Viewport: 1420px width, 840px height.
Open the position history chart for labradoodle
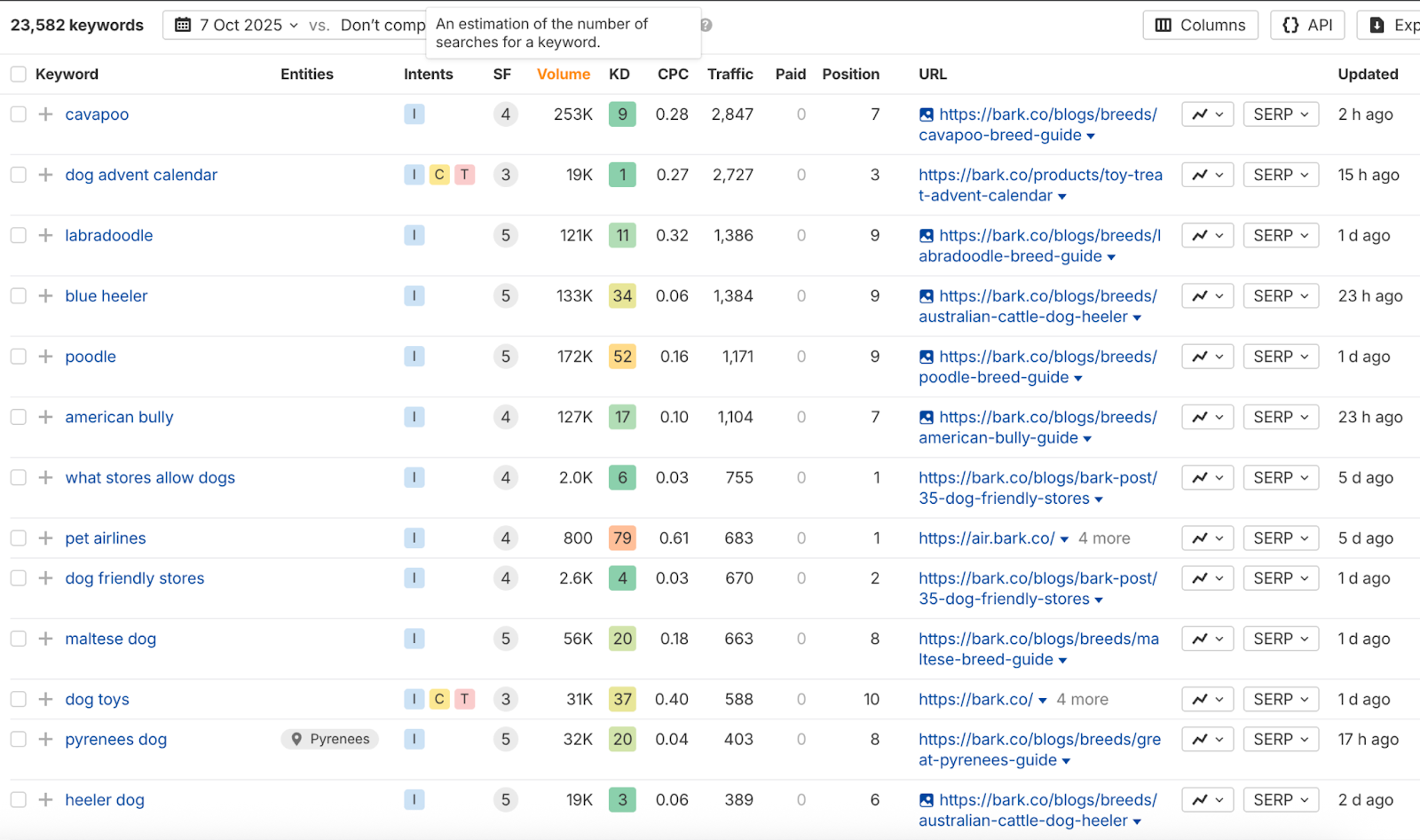pyautogui.click(x=1207, y=236)
